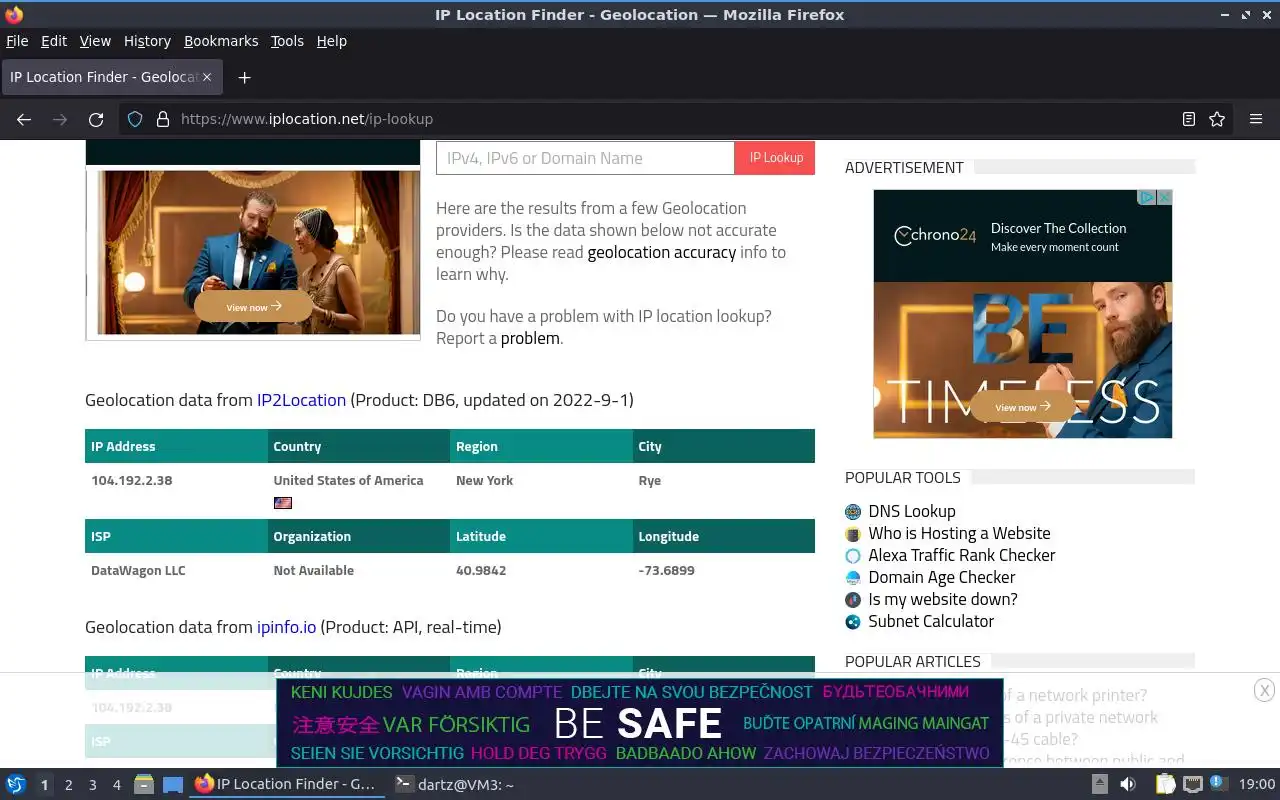1280x800 pixels.
Task: Open the file manager icon in taskbar
Action: 143,784
